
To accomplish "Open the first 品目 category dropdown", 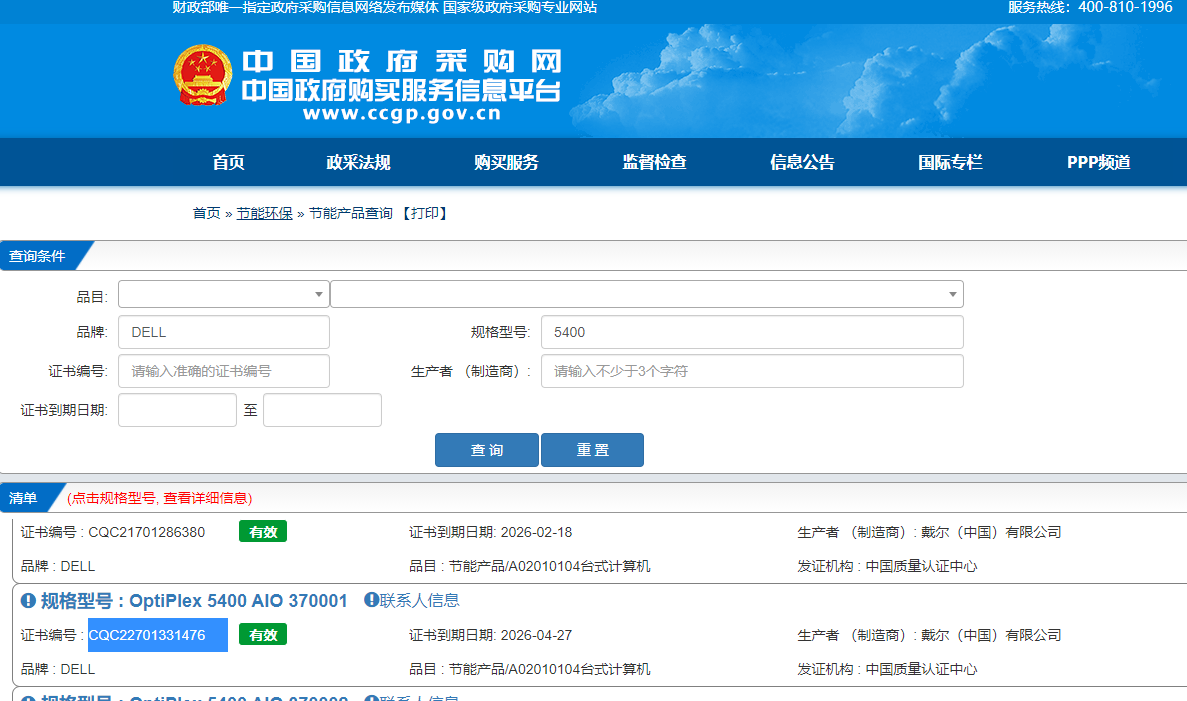I will coord(223,294).
